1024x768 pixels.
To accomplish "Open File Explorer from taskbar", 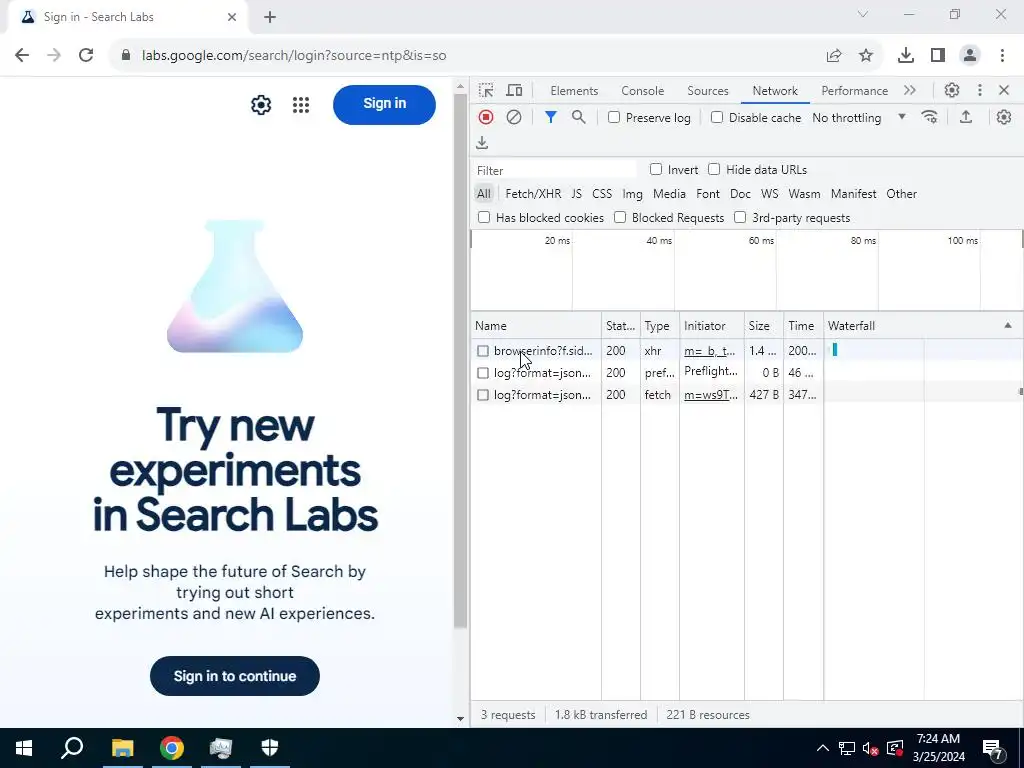I will pos(122,748).
